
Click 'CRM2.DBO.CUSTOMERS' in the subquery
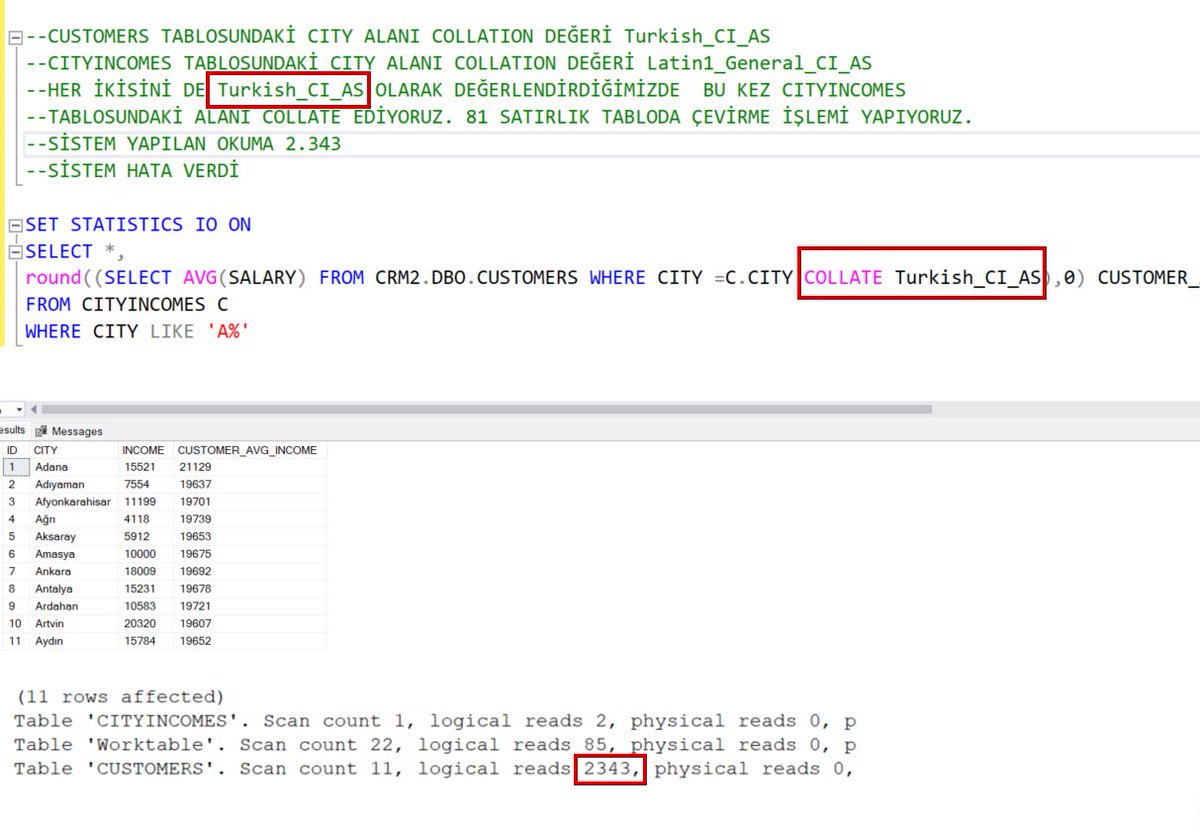476,278
